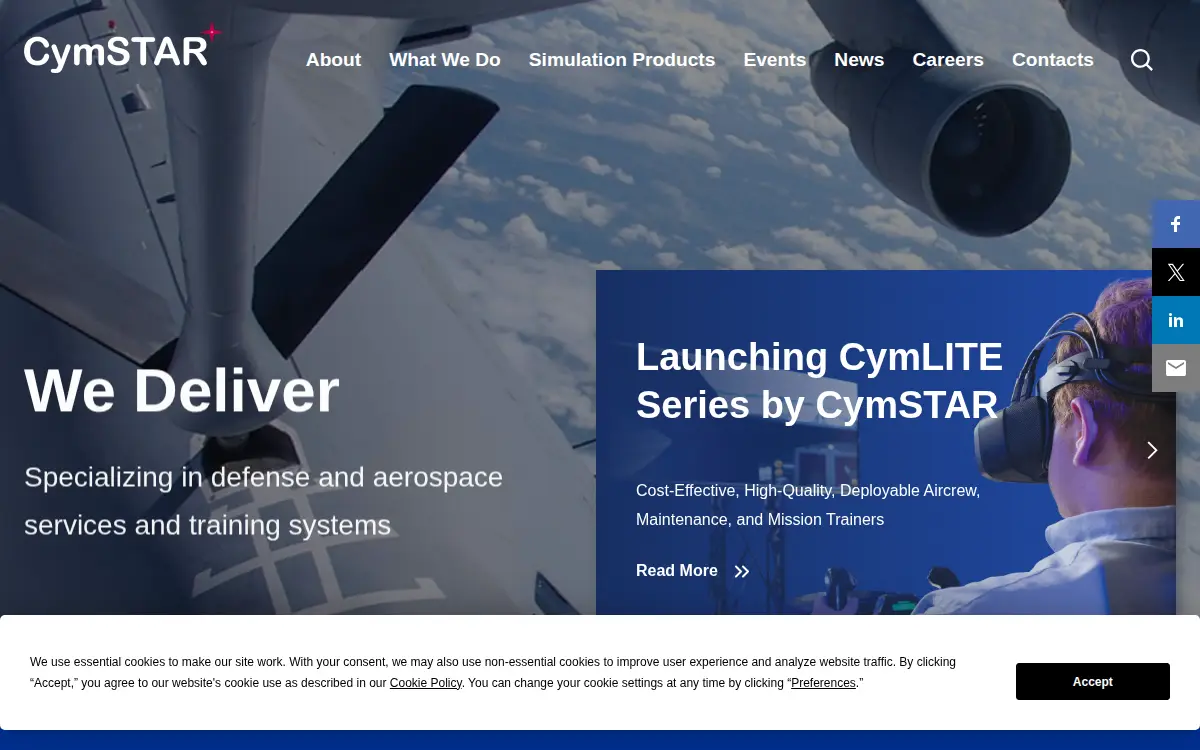Click 'Cost-Effective, High-Quality' description text
Viewport: 1200px width, 750px height.
[x=808, y=505]
